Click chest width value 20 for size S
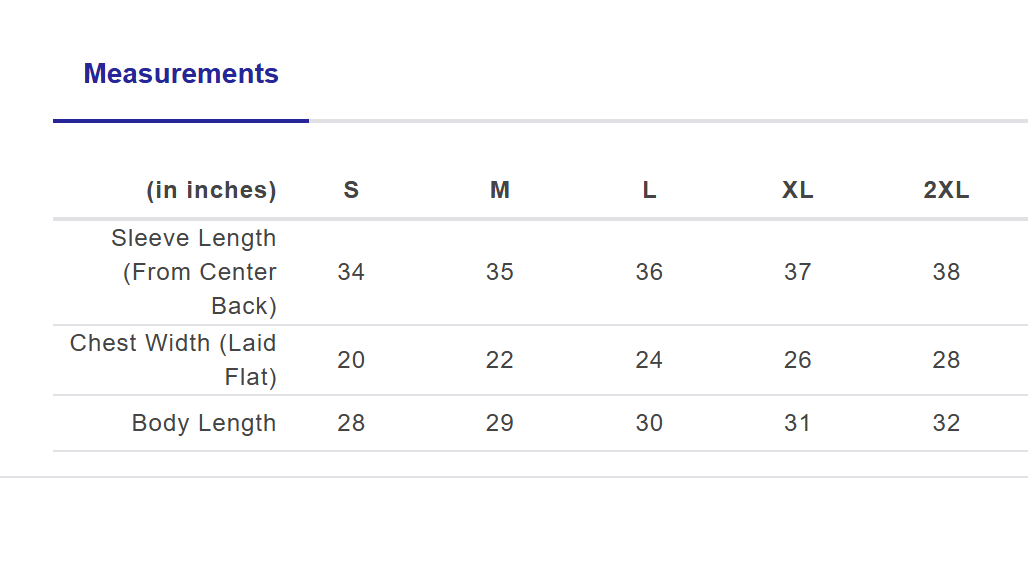 click(x=351, y=360)
